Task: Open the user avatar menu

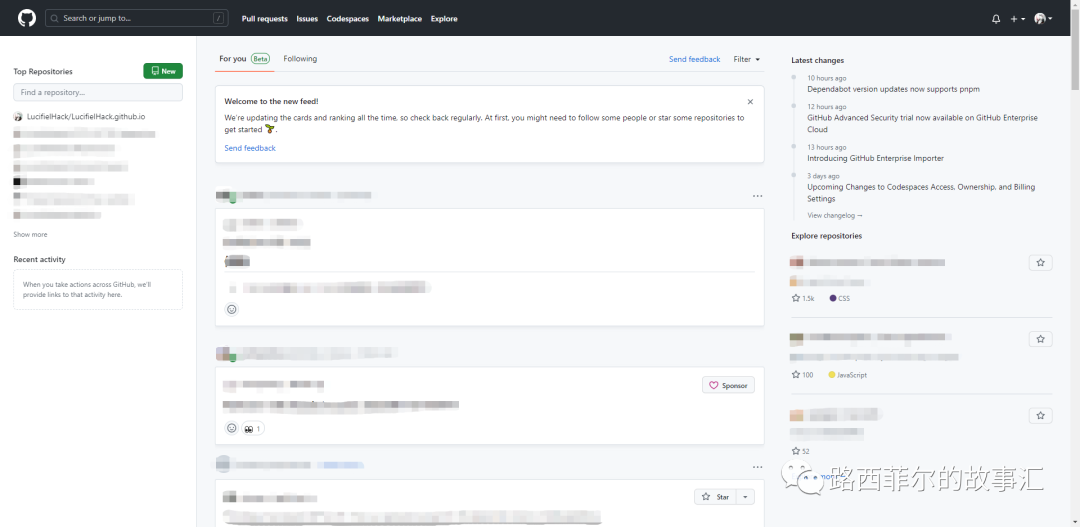Action: 1043,19
